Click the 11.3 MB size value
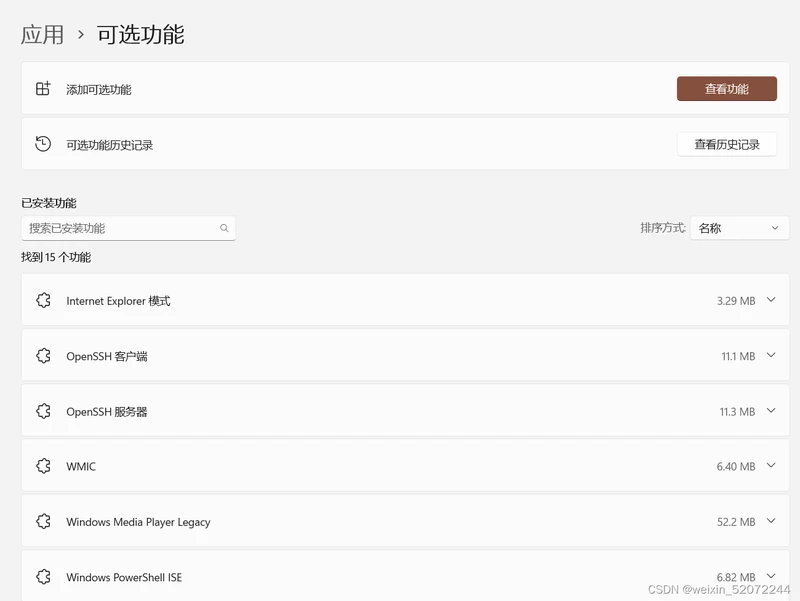This screenshot has width=800, height=601. (x=737, y=412)
